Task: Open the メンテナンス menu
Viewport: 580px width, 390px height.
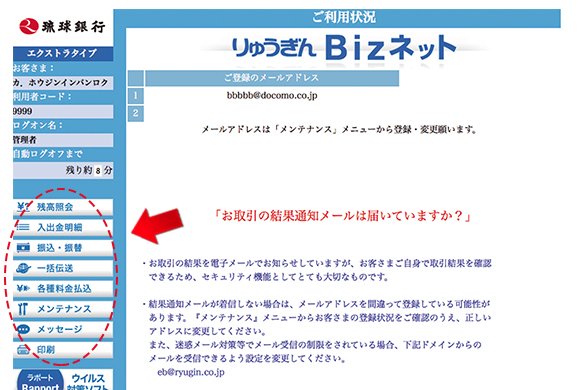Action: [x=63, y=309]
